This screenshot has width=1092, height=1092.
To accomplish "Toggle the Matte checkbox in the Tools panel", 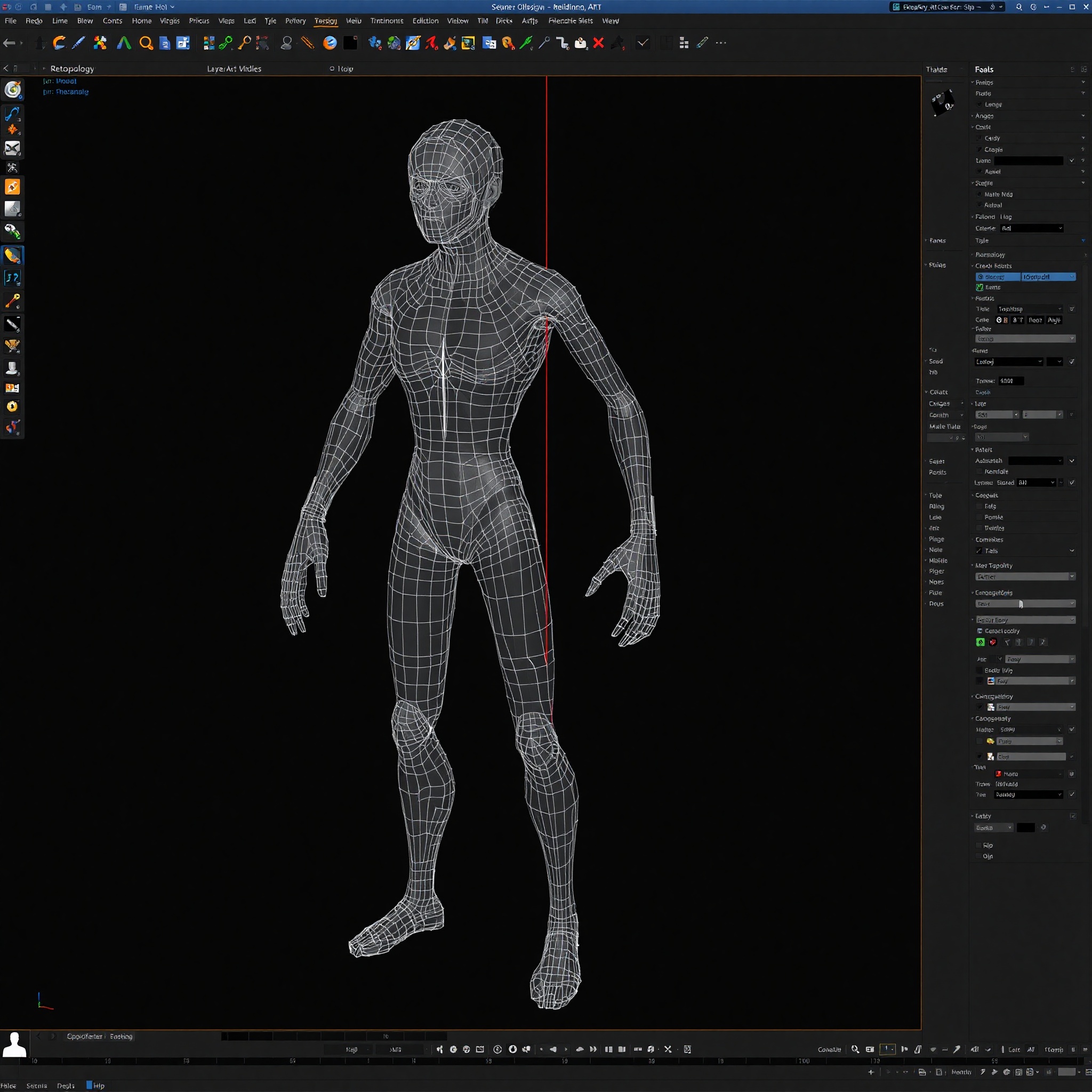I will (x=979, y=195).
